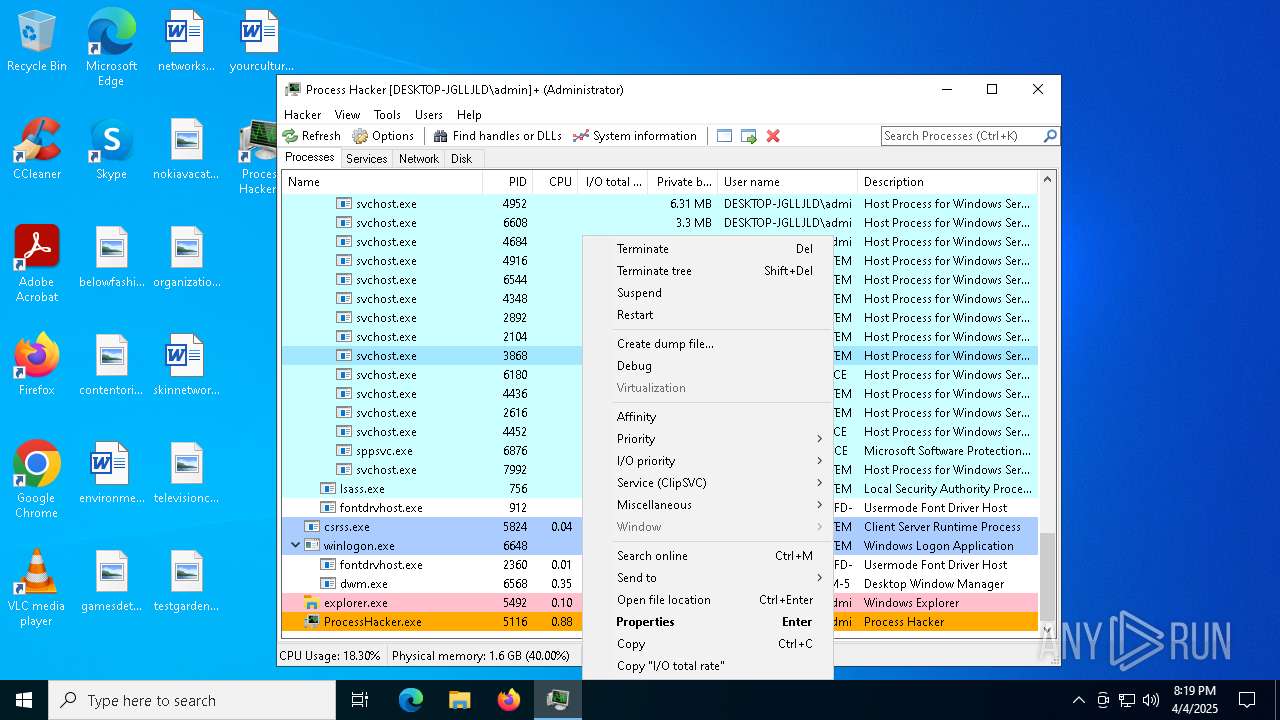The width and height of the screenshot is (1280, 720).
Task: Select Debug from the context menu
Action: (708, 366)
